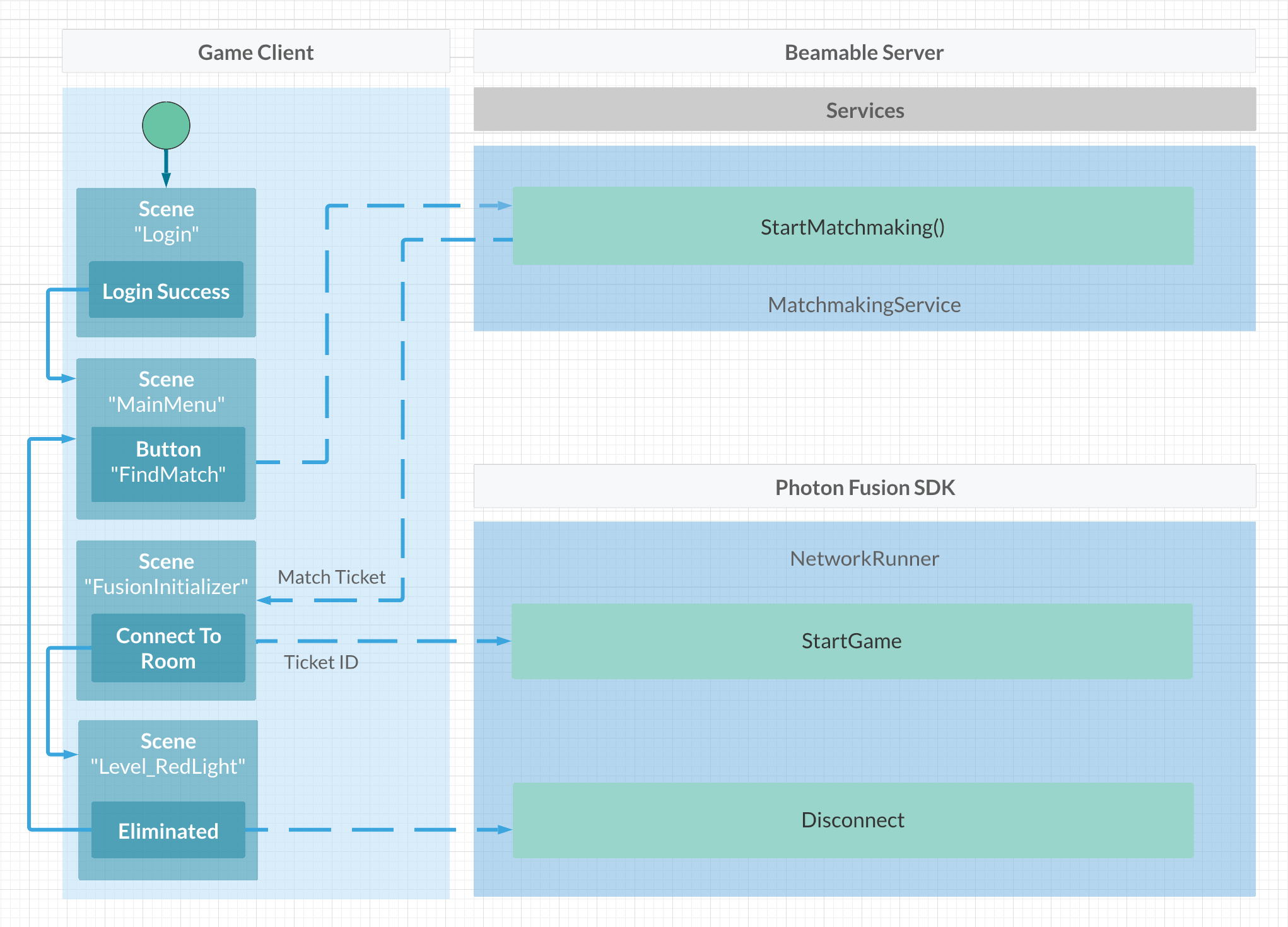Click the Scene "Login" title
Screen dimensions: 1288x927
click(x=166, y=221)
